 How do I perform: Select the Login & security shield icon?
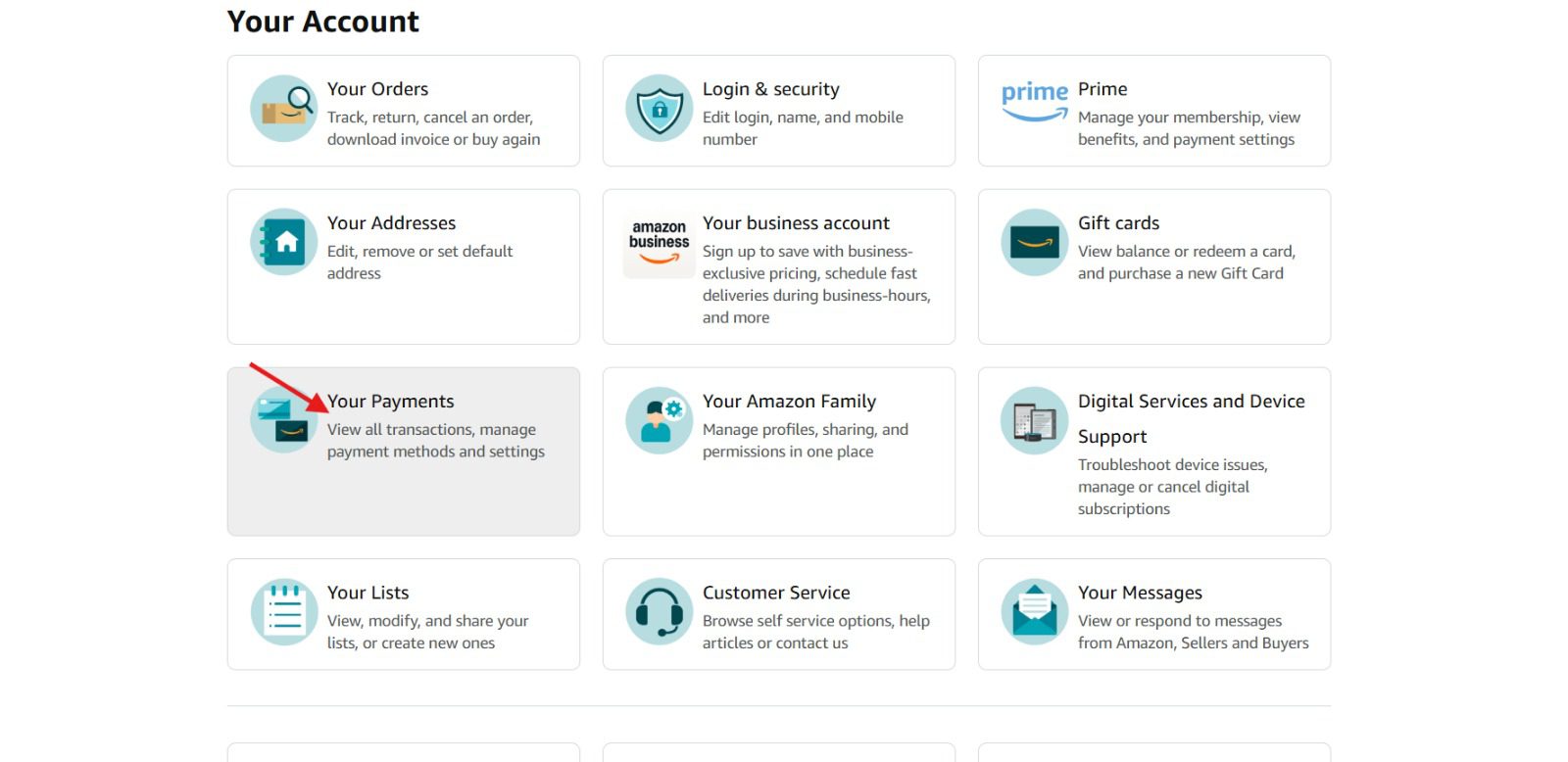click(x=659, y=110)
